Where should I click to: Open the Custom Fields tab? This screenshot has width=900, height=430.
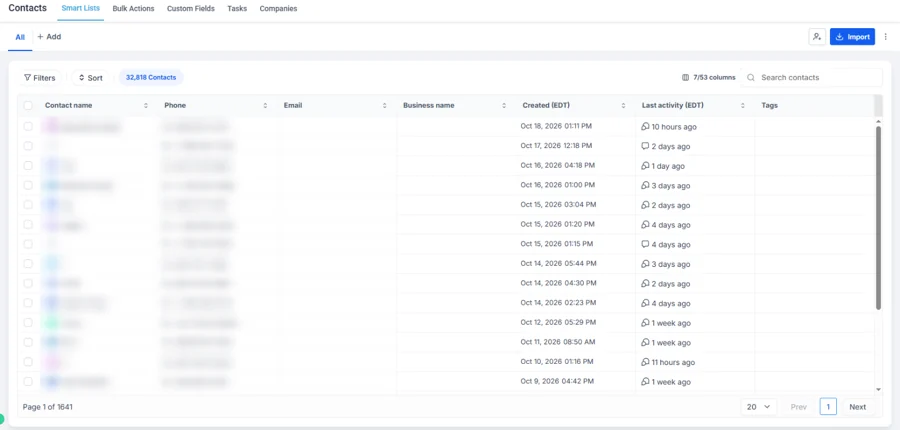[191, 9]
